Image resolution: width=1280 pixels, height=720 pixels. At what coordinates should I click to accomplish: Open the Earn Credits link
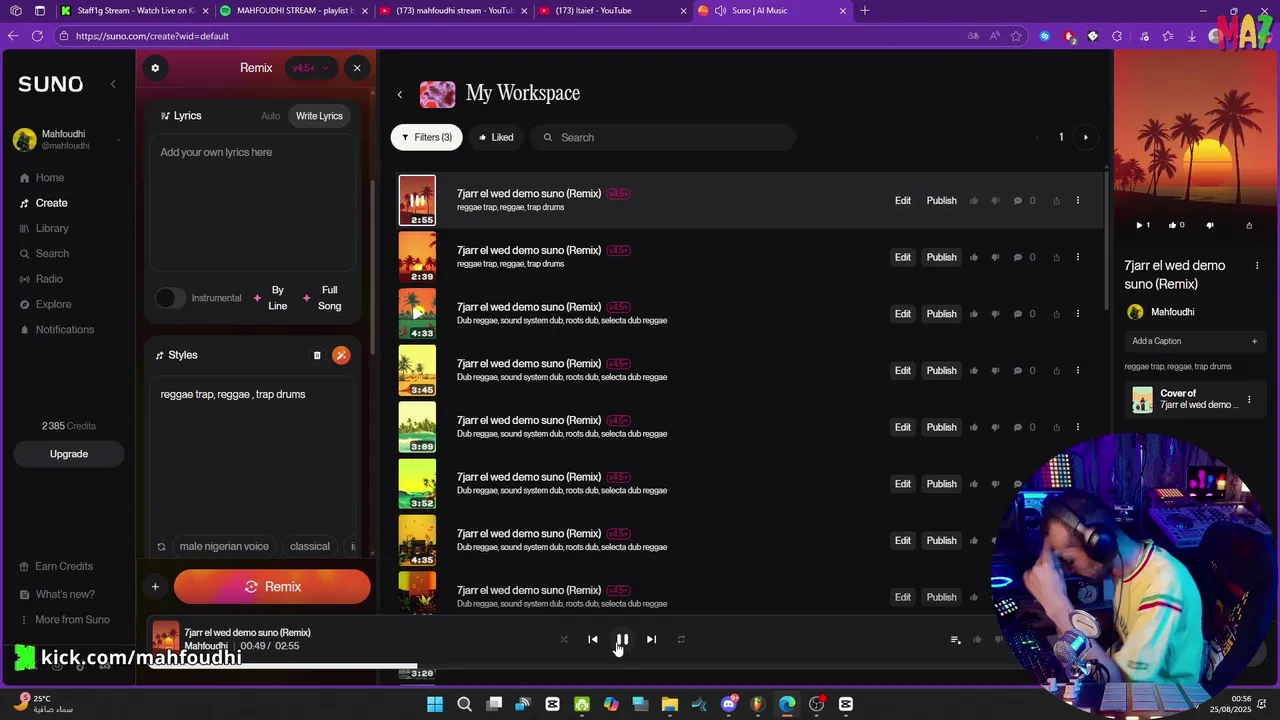point(64,566)
